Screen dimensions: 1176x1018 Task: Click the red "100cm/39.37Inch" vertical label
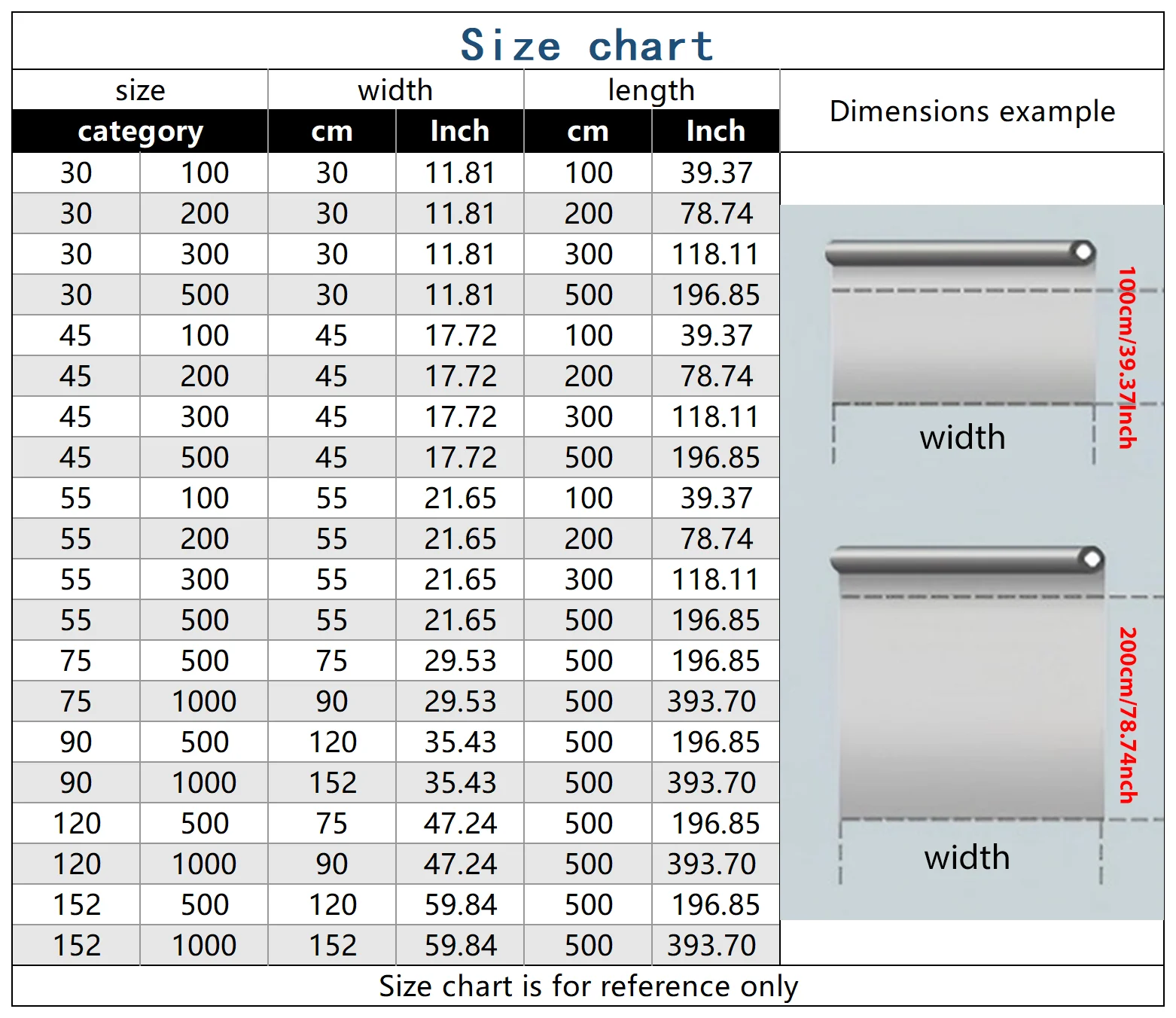pos(1127,358)
